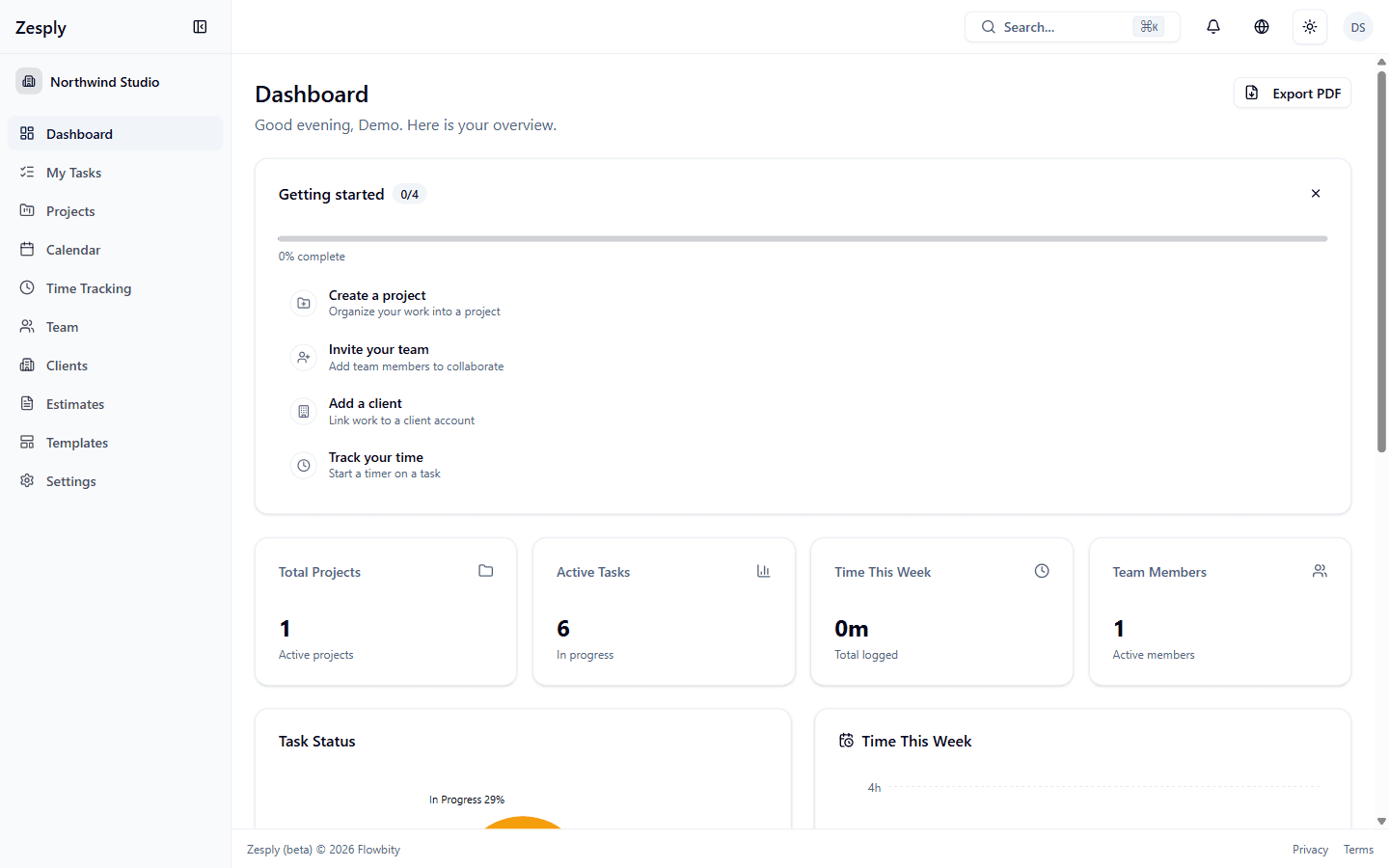Click the Northwind Studio workspace icon
Viewport: 1389px width, 868px height.
point(29,82)
